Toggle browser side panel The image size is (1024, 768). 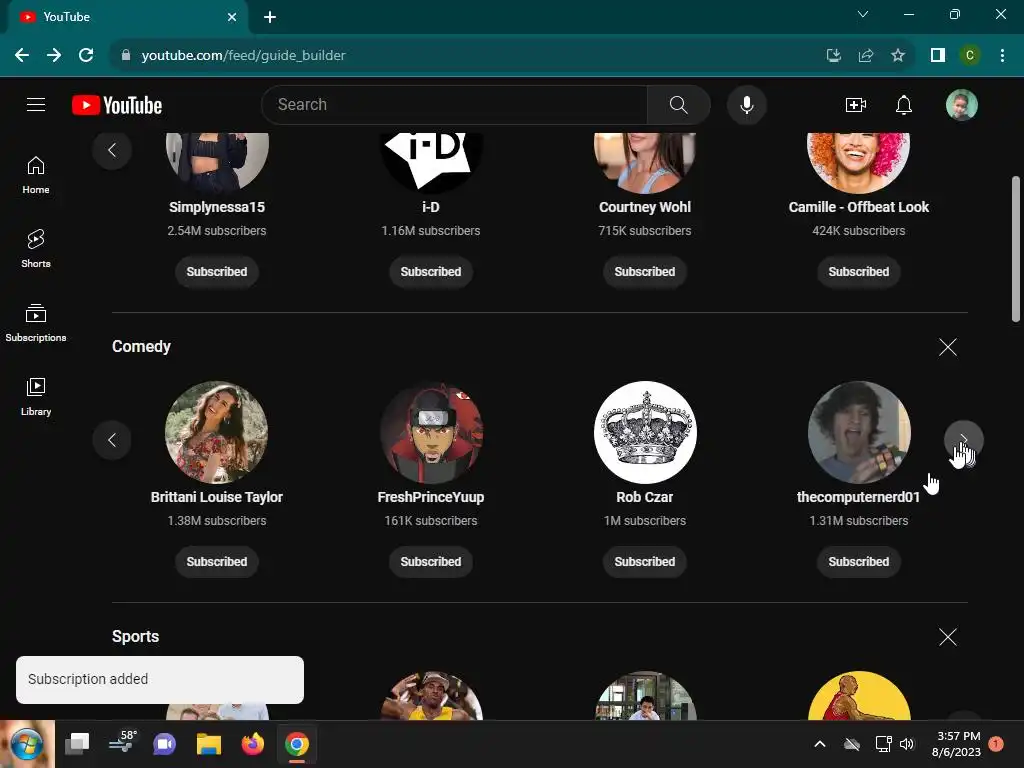coord(938,56)
